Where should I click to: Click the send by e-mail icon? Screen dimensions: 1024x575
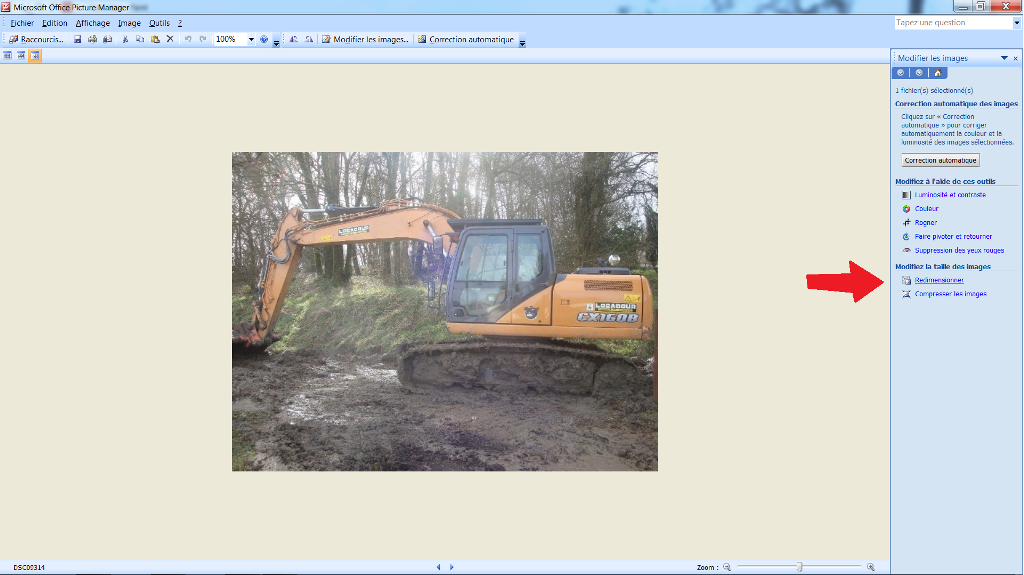[x=108, y=39]
